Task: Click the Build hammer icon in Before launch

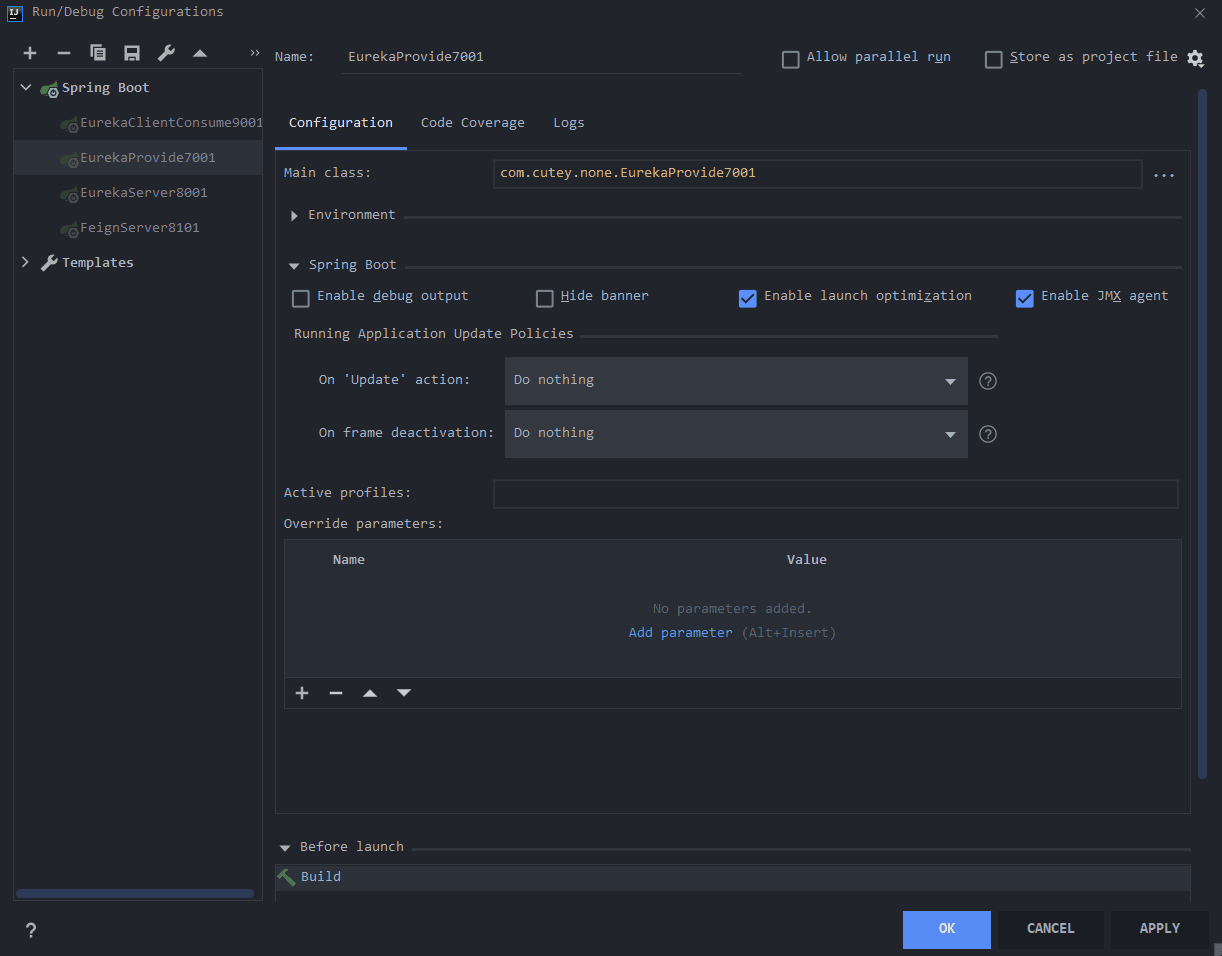Action: click(x=287, y=877)
